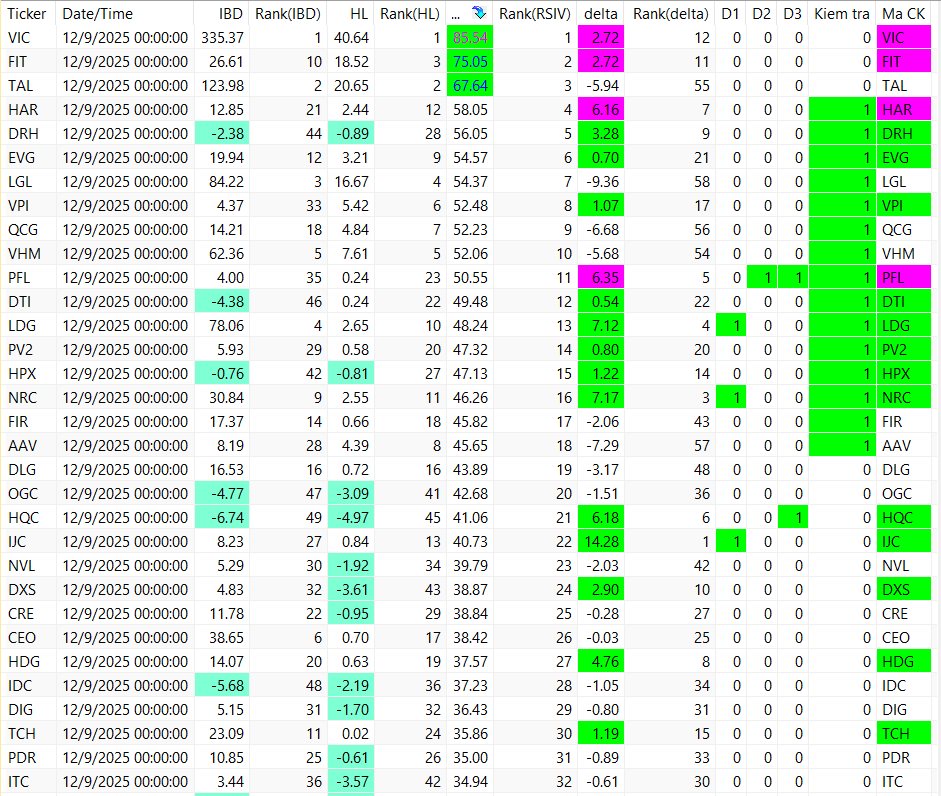Viewport: 941px width, 796px height.
Task: Click the green 1.07 delta for VPI
Action: pyautogui.click(x=601, y=206)
